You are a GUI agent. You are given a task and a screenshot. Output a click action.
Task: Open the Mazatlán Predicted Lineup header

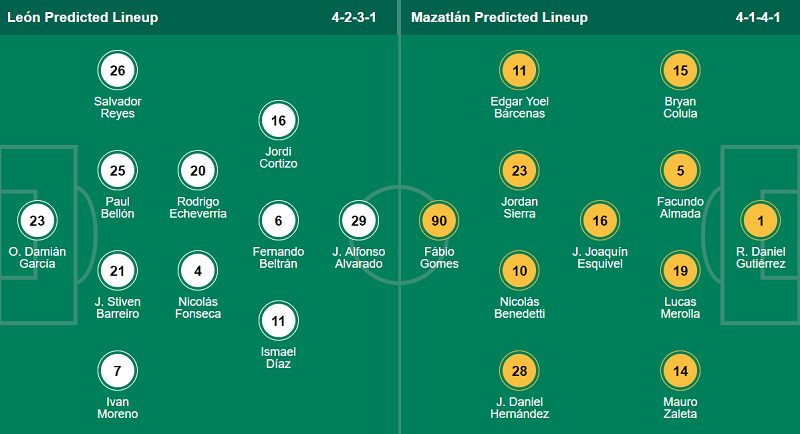click(x=498, y=18)
